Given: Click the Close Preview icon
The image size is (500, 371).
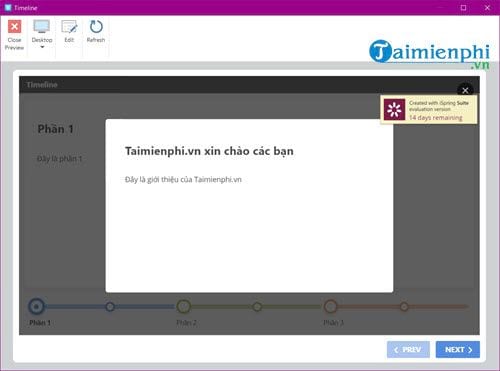Looking at the screenshot, I should coord(14,27).
